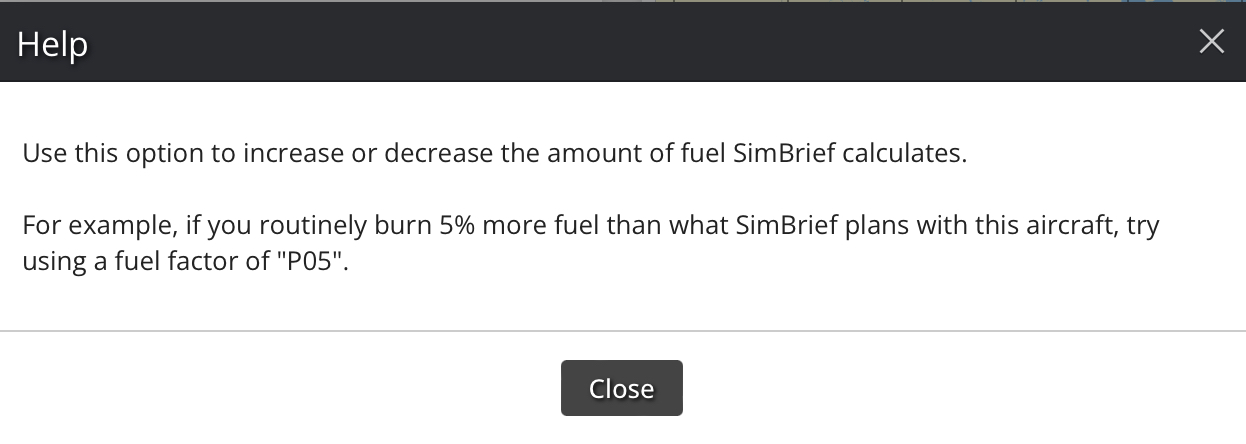1246x444 pixels.
Task: Click the word "calculates" ending the first sentence
Action: click(x=906, y=155)
